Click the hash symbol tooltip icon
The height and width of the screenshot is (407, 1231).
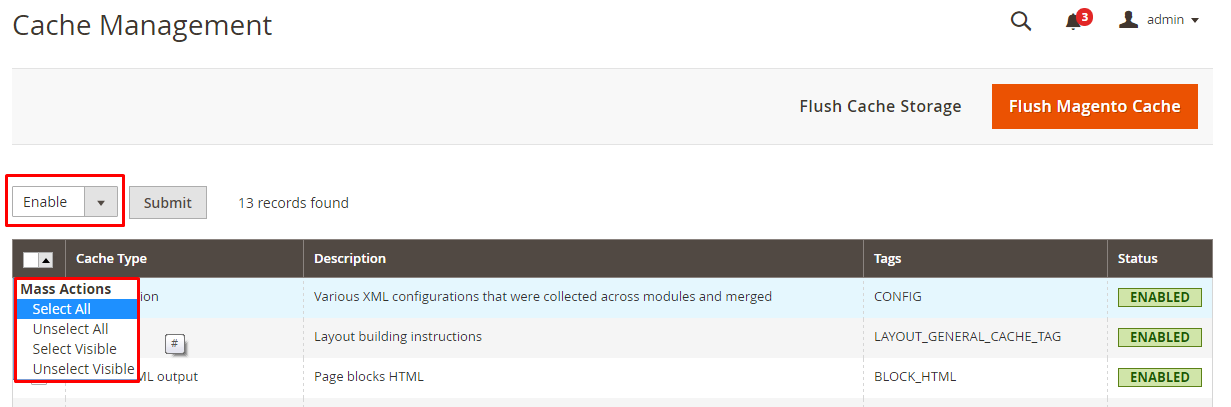pyautogui.click(x=175, y=344)
